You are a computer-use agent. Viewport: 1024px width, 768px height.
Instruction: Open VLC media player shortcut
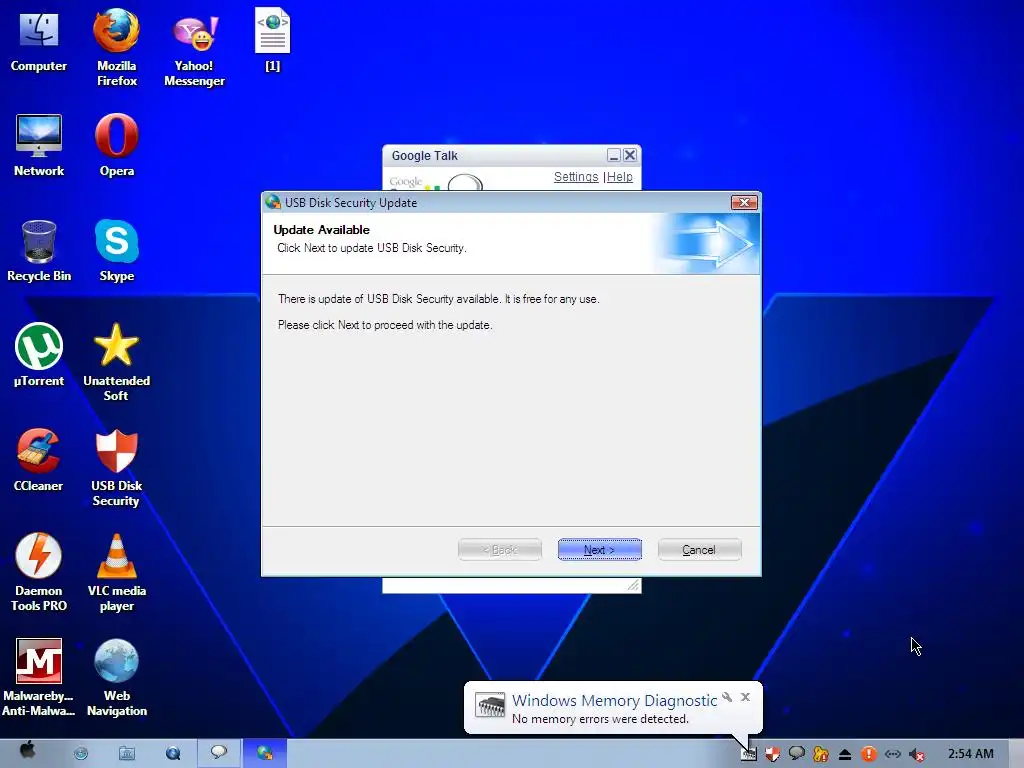tap(116, 573)
